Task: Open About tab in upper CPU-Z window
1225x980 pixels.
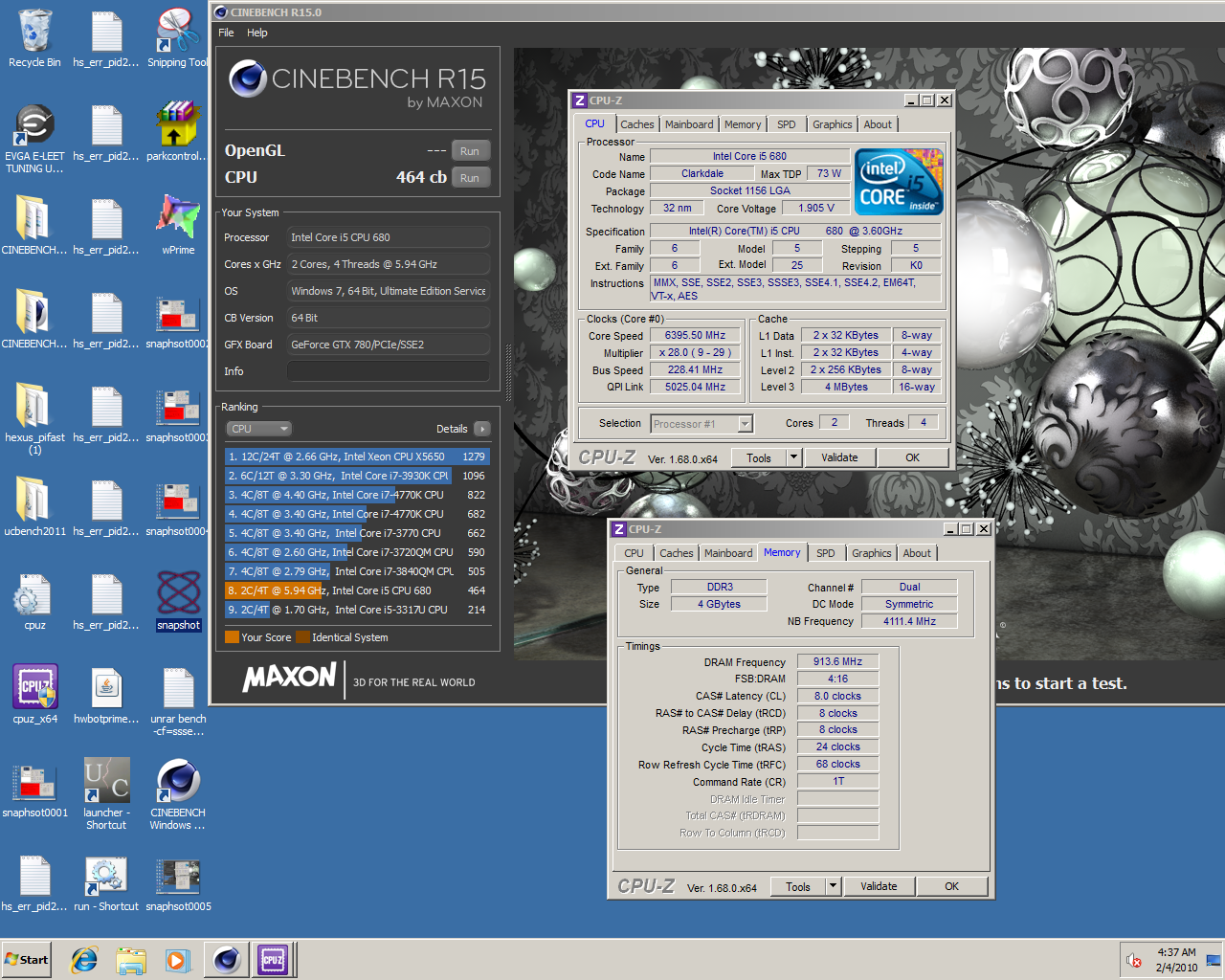Action: tap(878, 124)
